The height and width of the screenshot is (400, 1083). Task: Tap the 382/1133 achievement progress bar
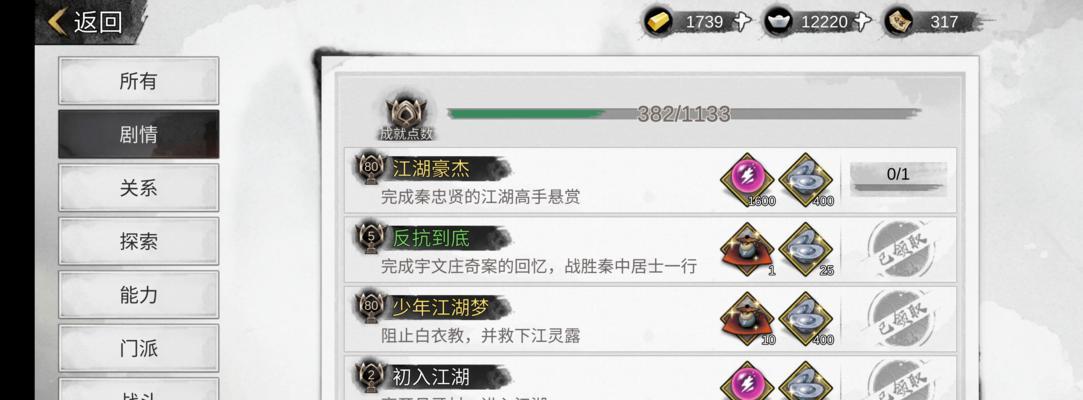click(x=684, y=113)
